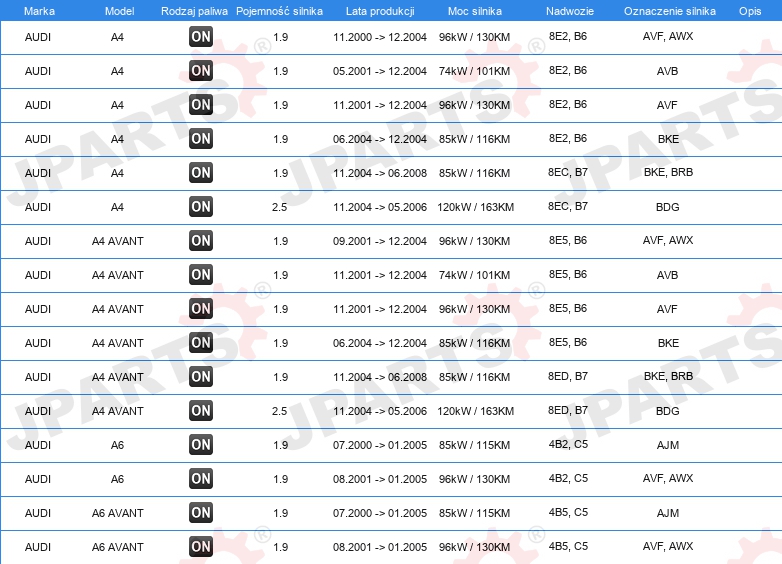Click 120kW / 163KM in the A4 8EC row
Viewport: 782px width, 564px height.
coord(475,207)
